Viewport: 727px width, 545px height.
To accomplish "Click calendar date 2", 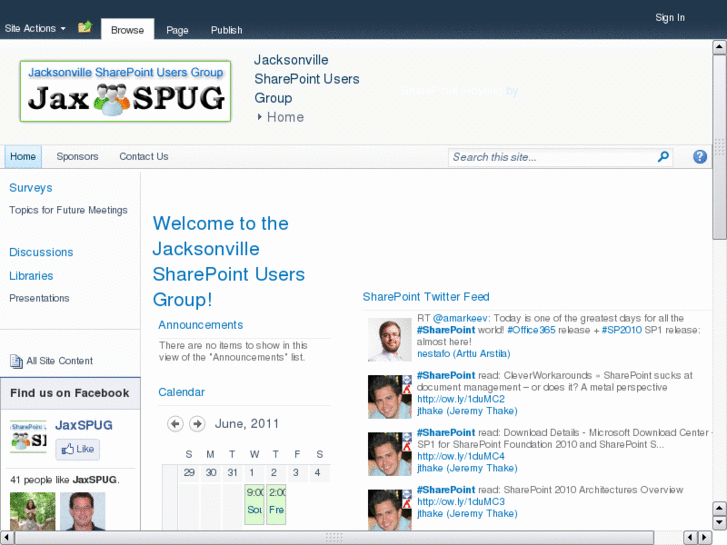I will (x=274, y=473).
